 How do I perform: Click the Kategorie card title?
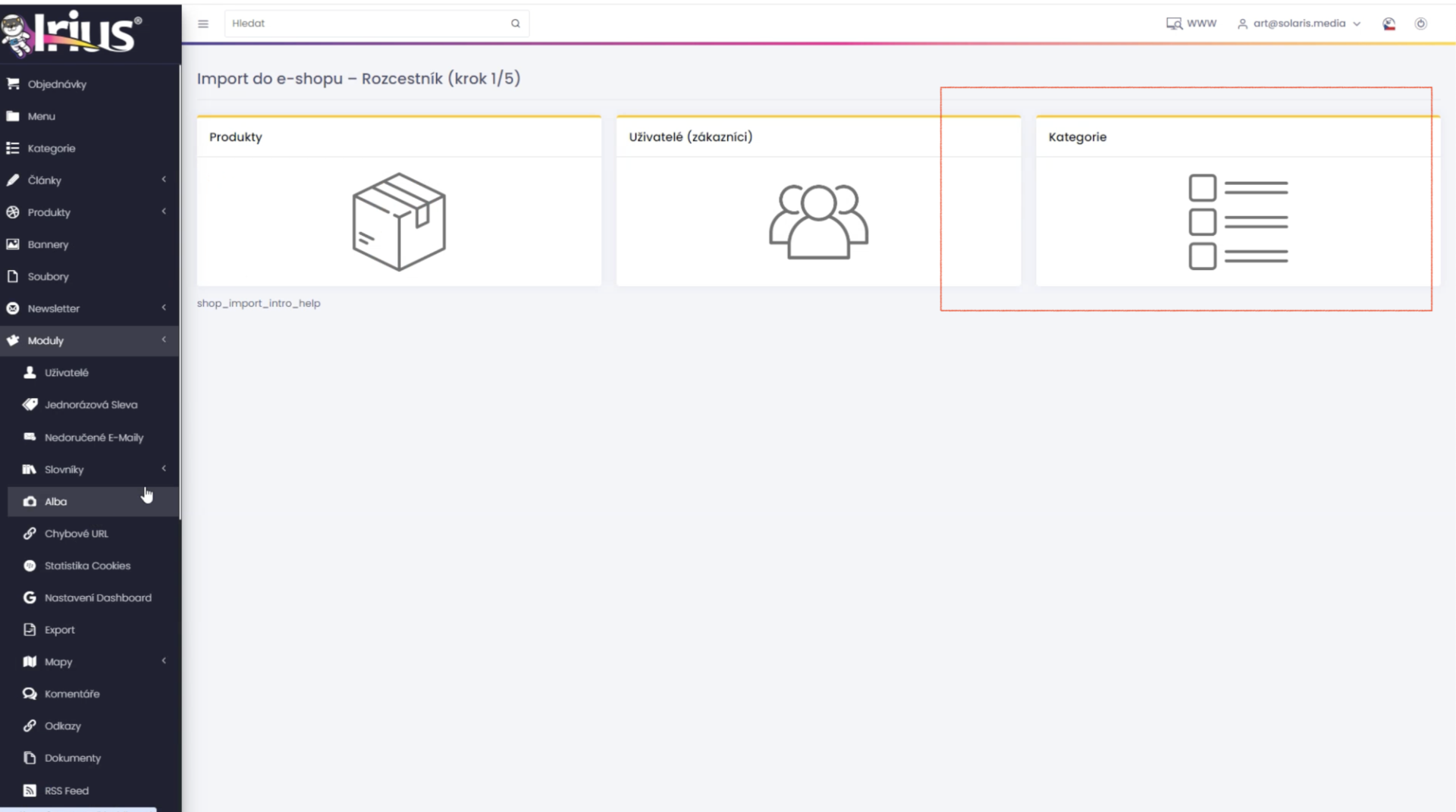[1078, 136]
